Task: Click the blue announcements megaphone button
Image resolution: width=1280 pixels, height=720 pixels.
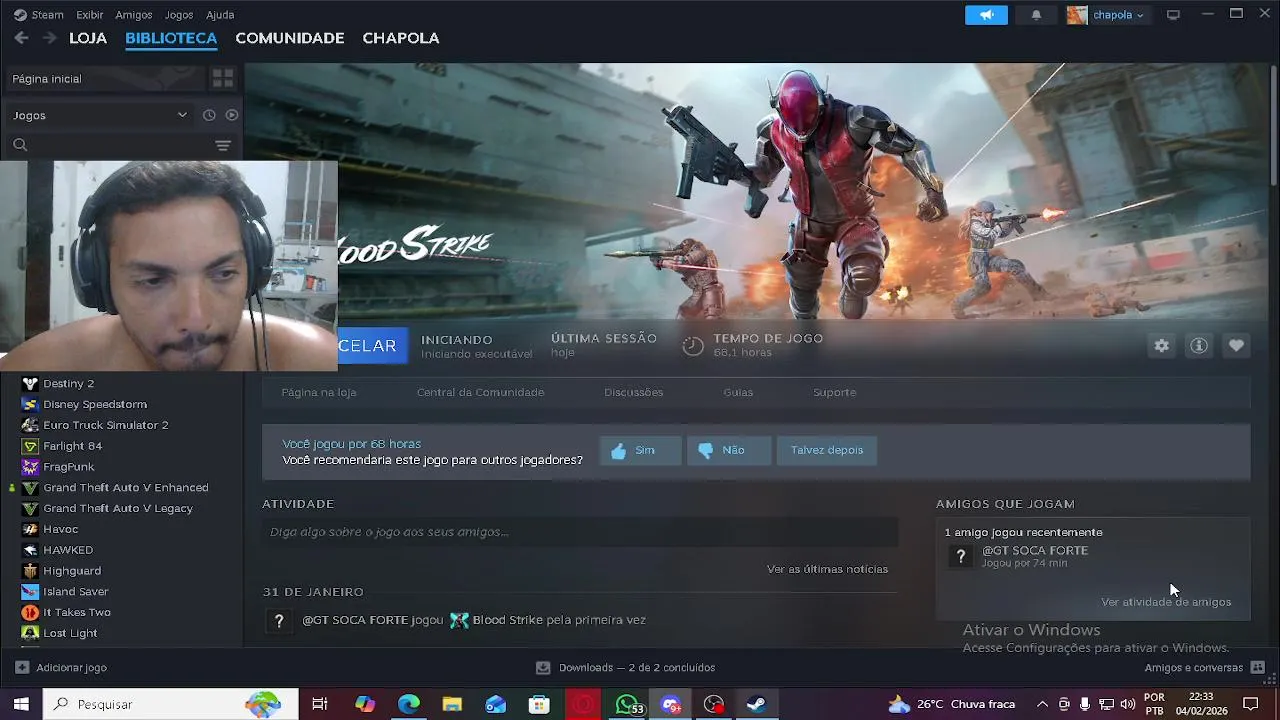Action: click(x=986, y=15)
